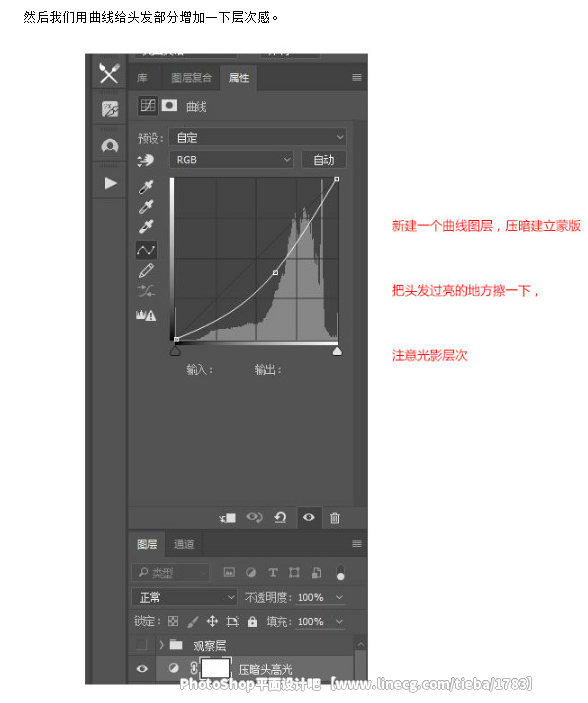Select the 观察层 group name
Image resolution: width=588 pixels, height=703 pixels.
click(x=209, y=645)
